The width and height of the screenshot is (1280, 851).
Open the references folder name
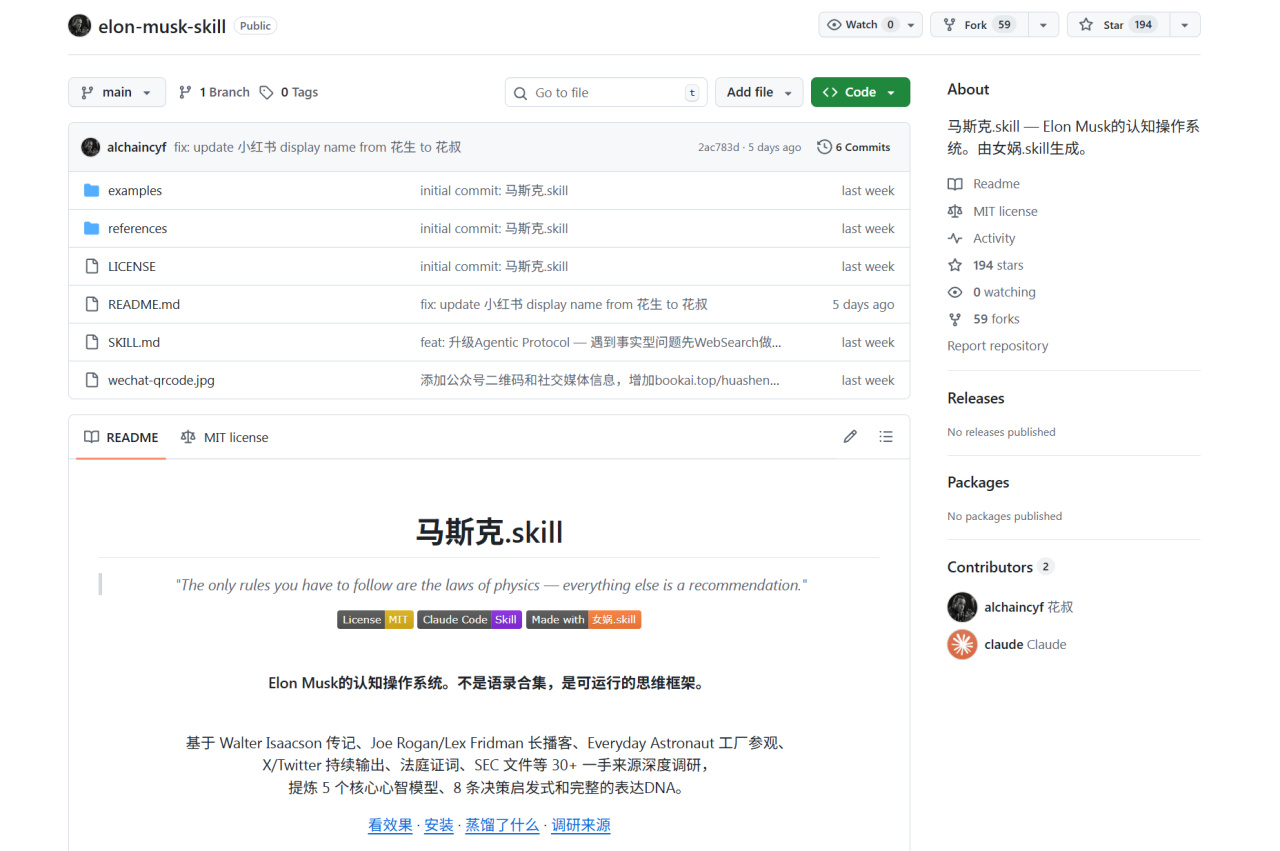[x=138, y=229]
